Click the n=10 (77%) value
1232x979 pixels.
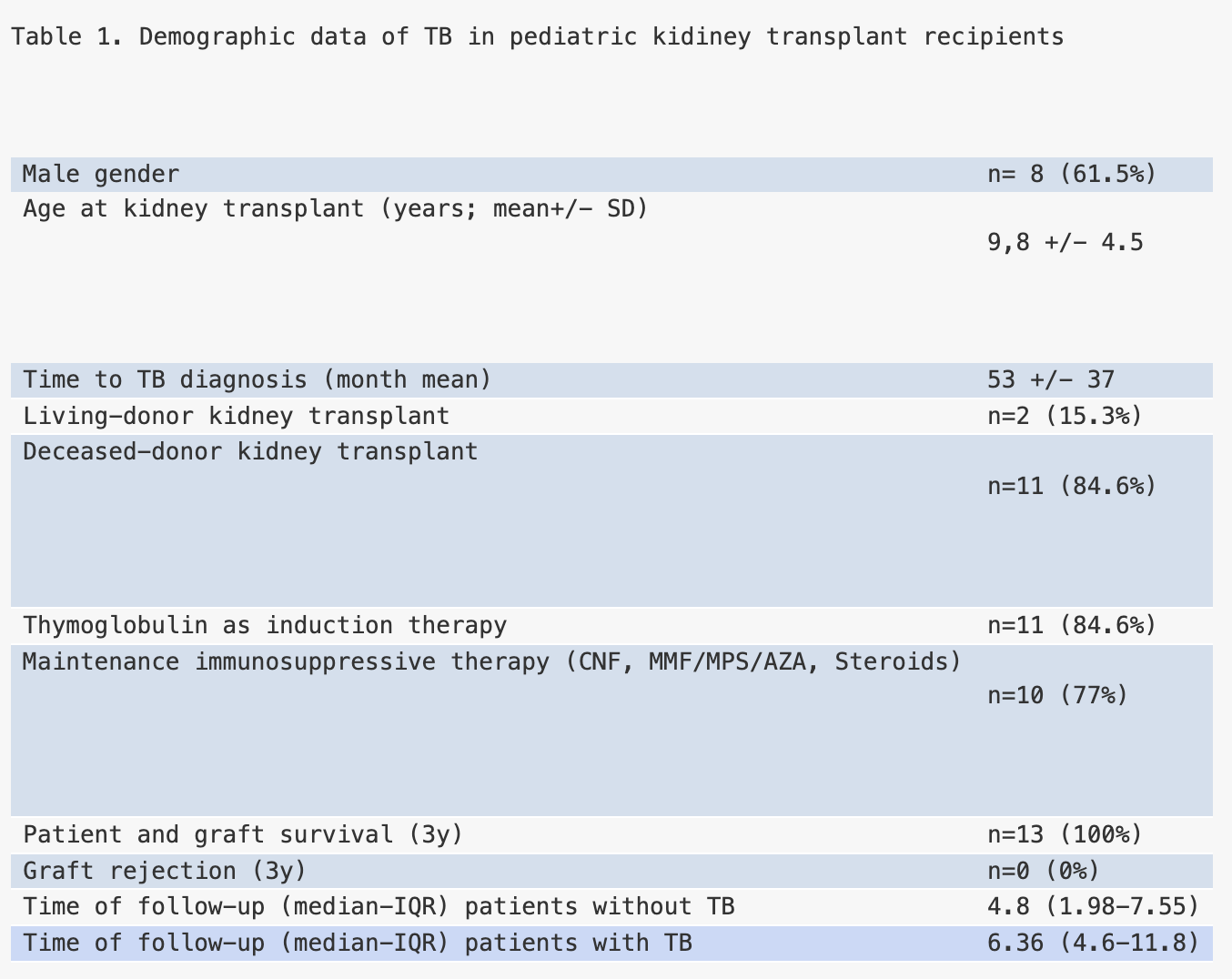tap(1057, 696)
